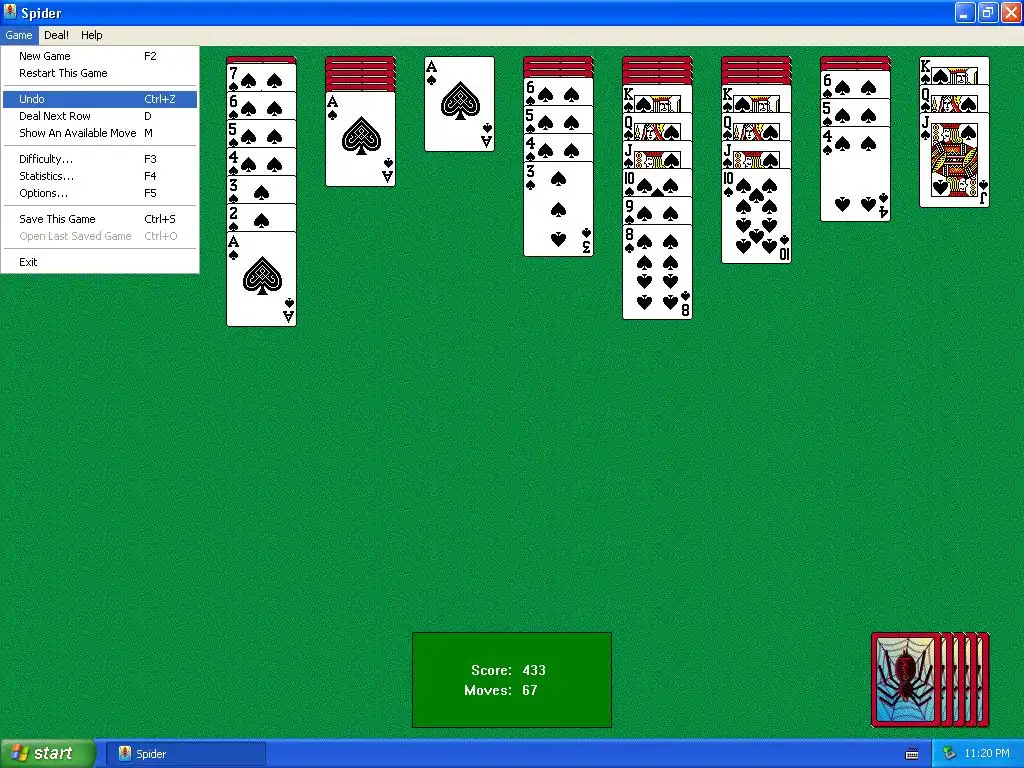Select Restart This Game
The image size is (1024, 768).
99,73
